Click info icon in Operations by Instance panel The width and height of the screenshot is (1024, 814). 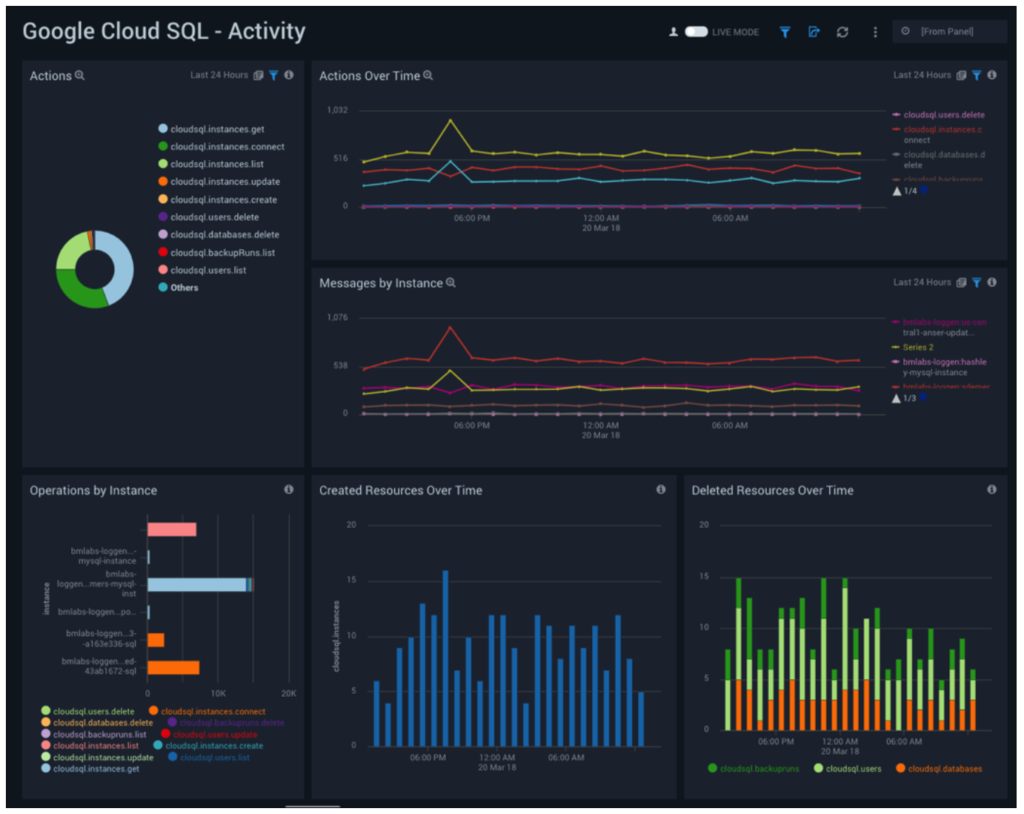click(x=289, y=489)
